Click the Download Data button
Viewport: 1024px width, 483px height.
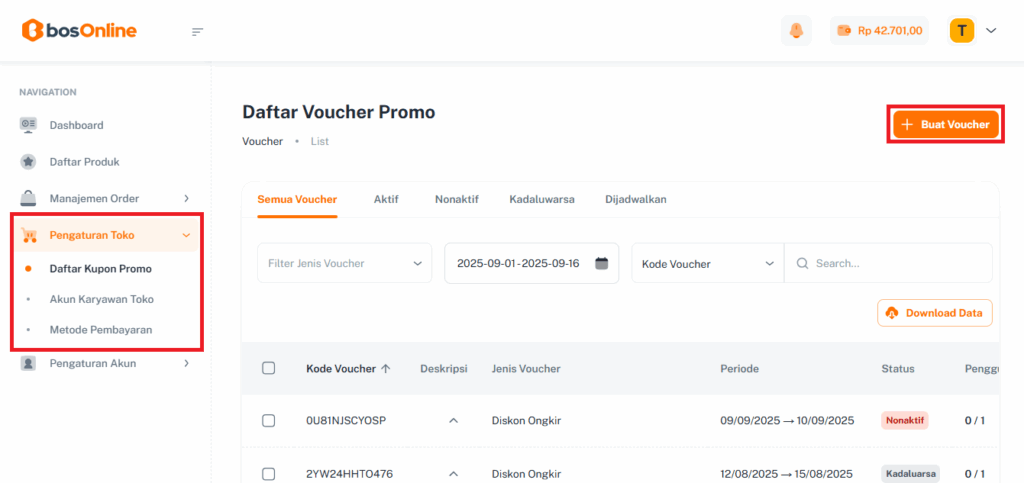[x=935, y=313]
